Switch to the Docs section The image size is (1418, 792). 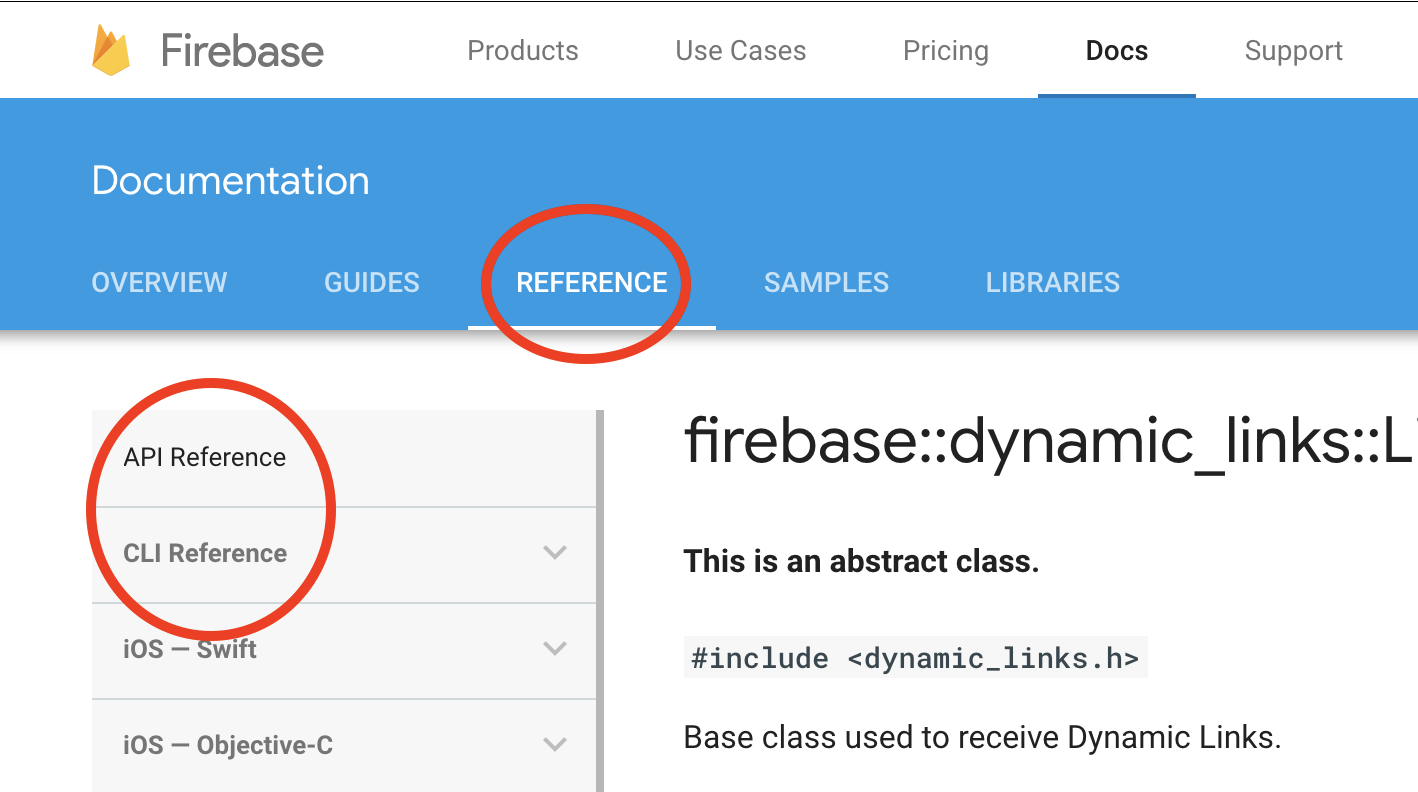click(x=1116, y=50)
